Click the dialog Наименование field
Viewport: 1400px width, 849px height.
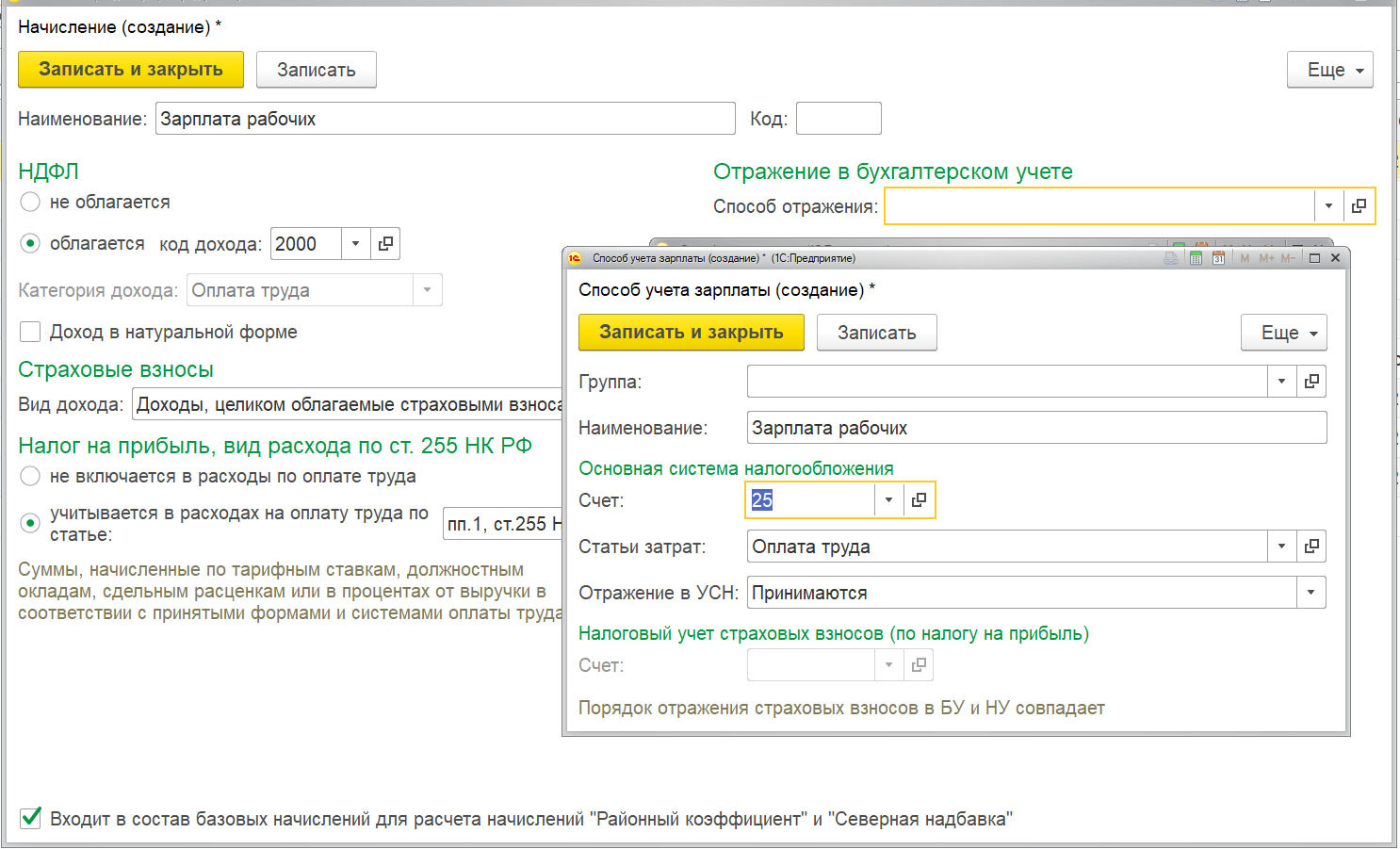point(1037,428)
